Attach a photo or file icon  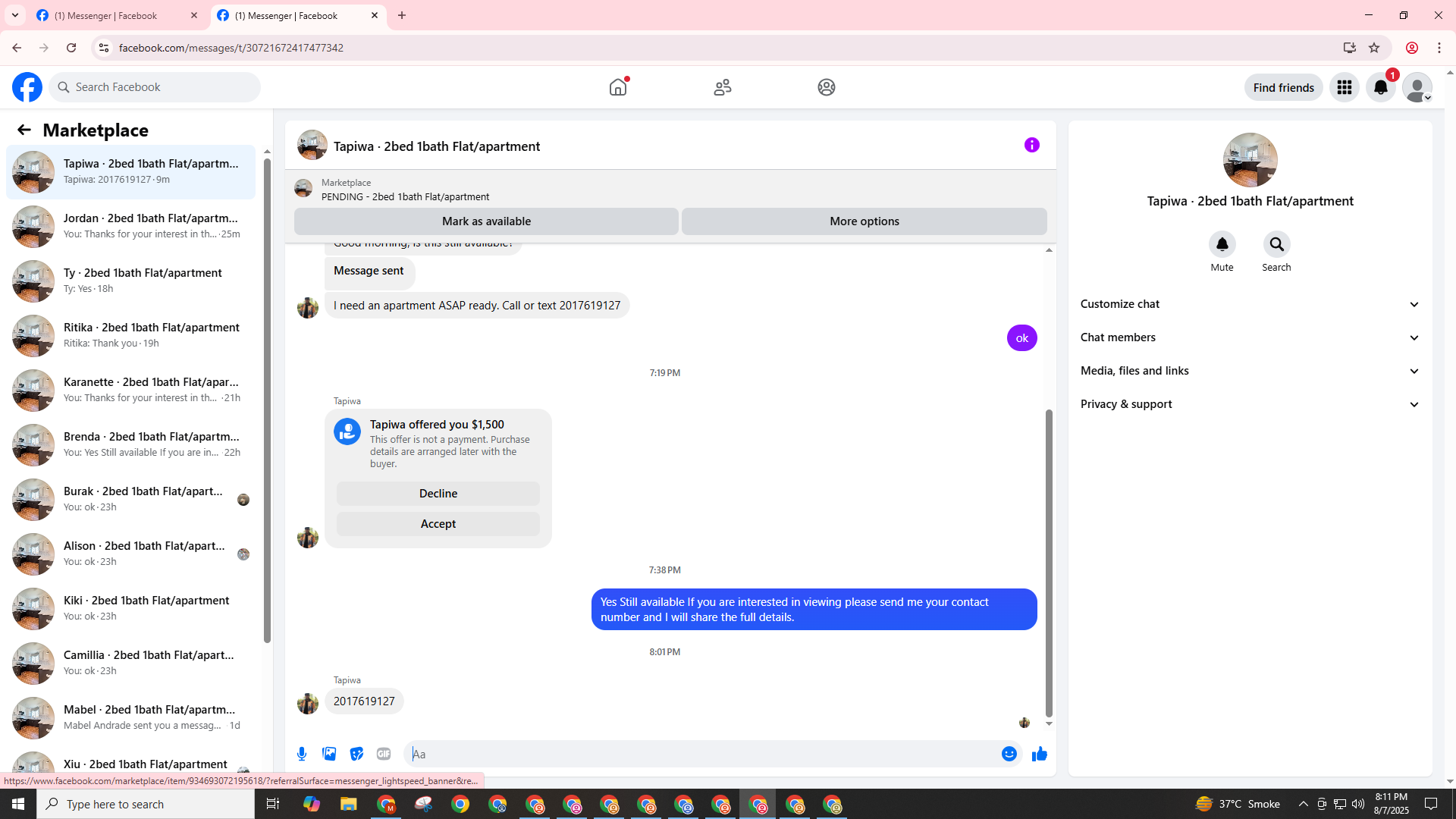[x=329, y=754]
